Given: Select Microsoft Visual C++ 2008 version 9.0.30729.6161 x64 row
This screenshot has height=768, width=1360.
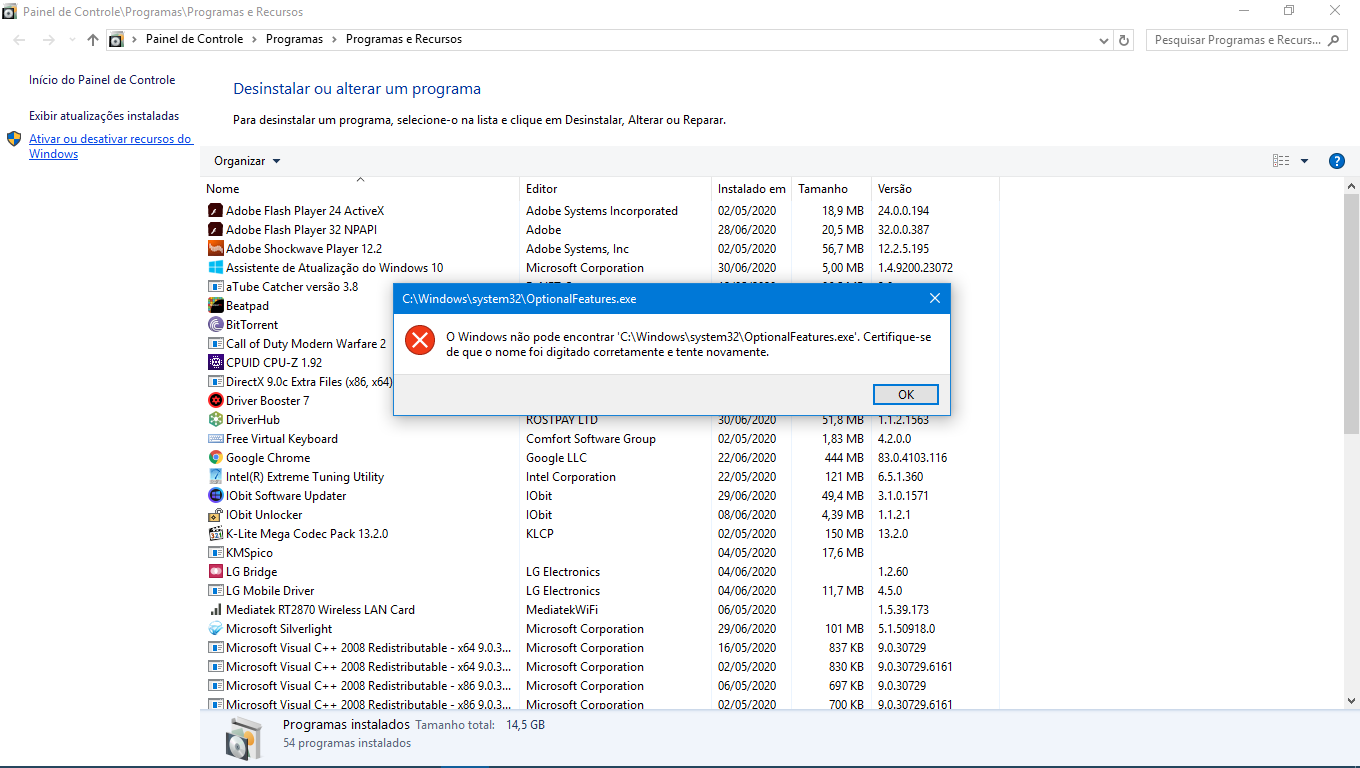Looking at the screenshot, I should coord(600,667).
